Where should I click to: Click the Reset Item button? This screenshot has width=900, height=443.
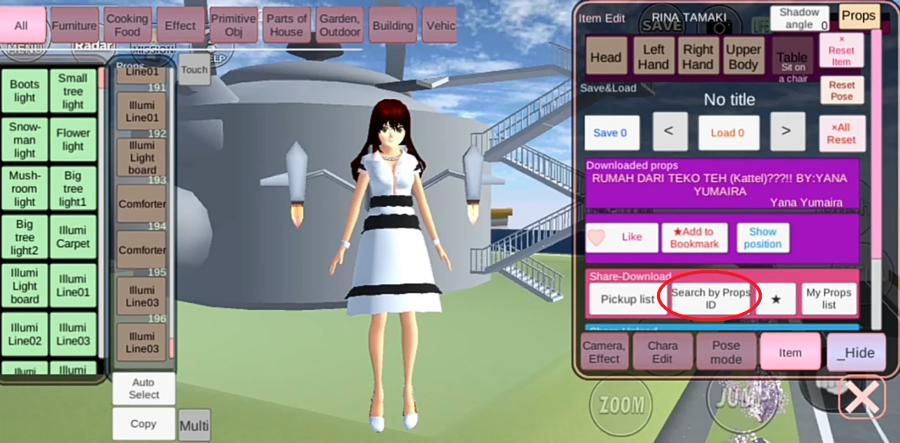[x=841, y=50]
